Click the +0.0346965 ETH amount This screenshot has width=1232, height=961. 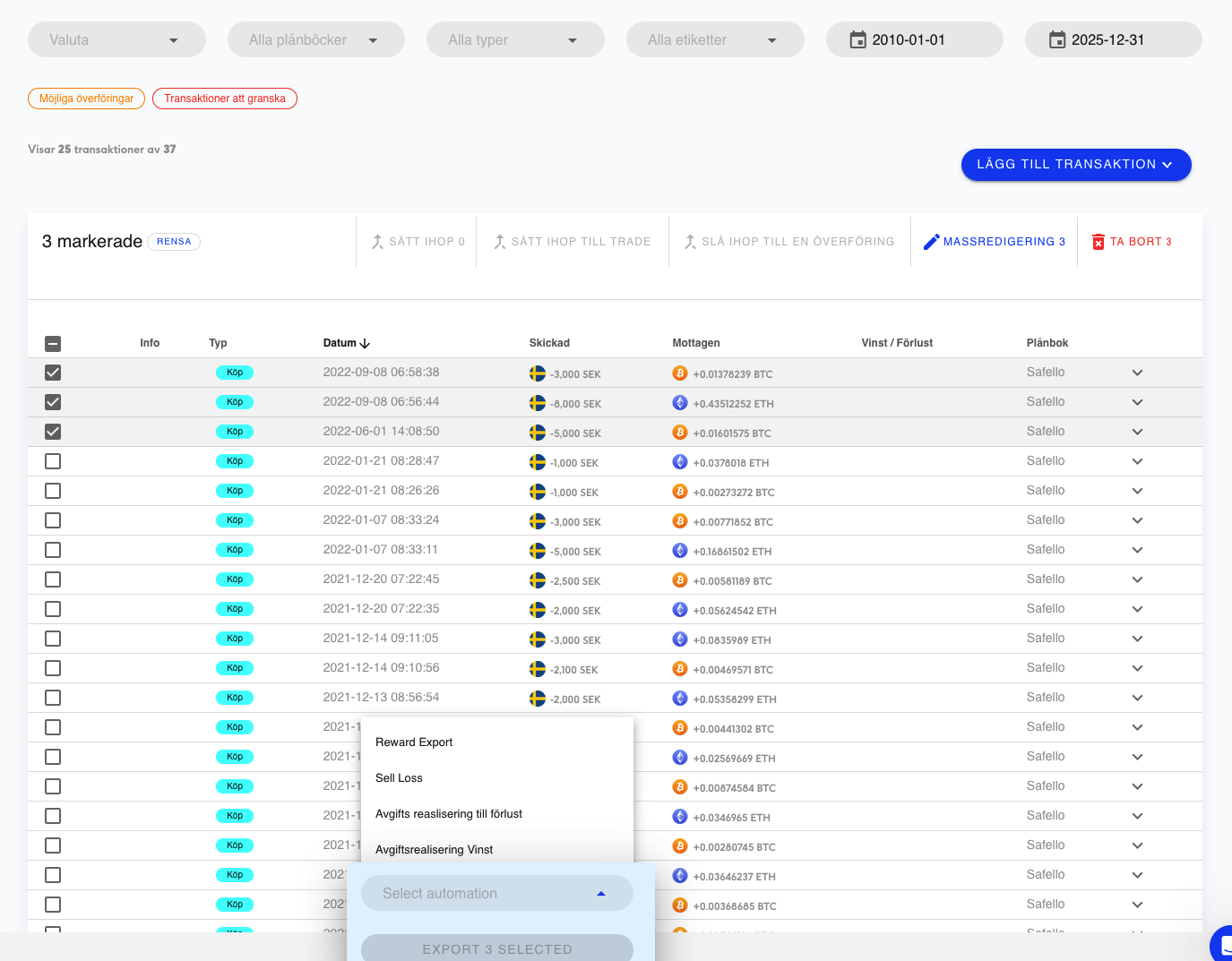[x=731, y=818]
